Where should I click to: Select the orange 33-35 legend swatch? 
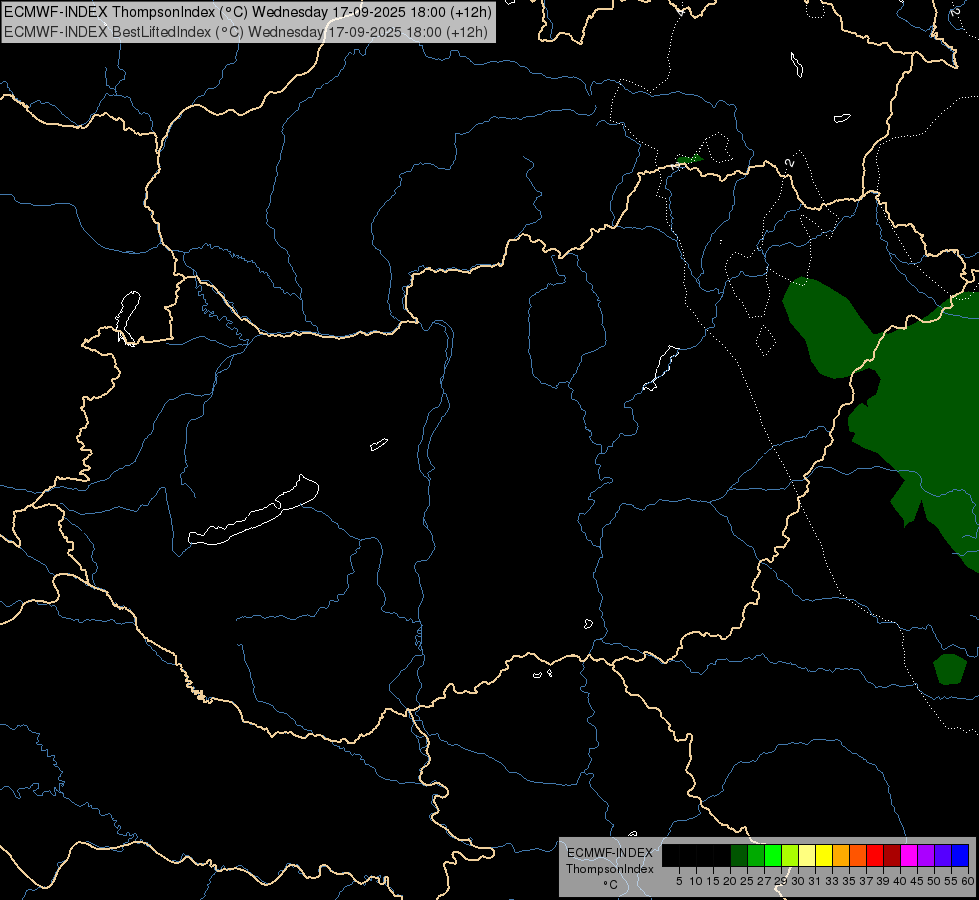click(841, 855)
